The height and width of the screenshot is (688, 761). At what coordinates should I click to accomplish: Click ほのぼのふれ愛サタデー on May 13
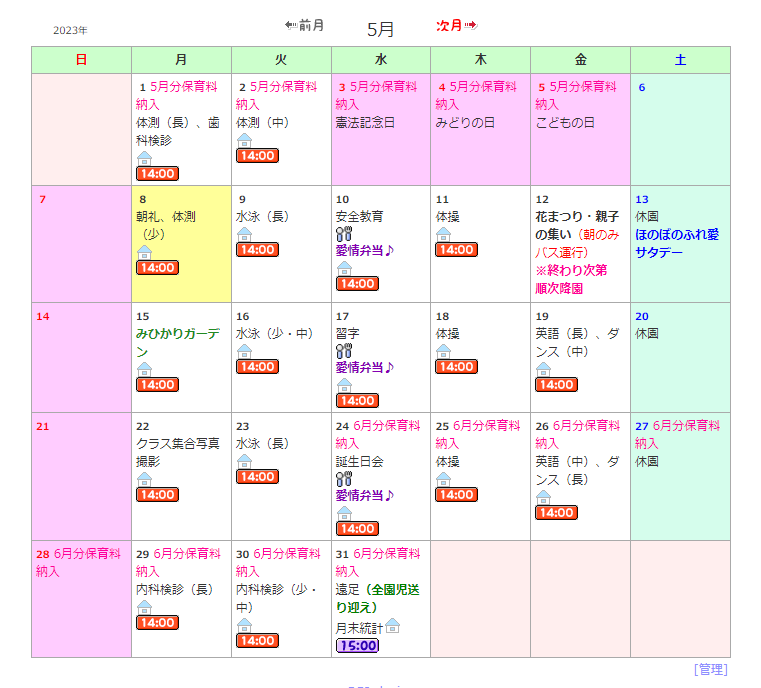click(x=677, y=244)
